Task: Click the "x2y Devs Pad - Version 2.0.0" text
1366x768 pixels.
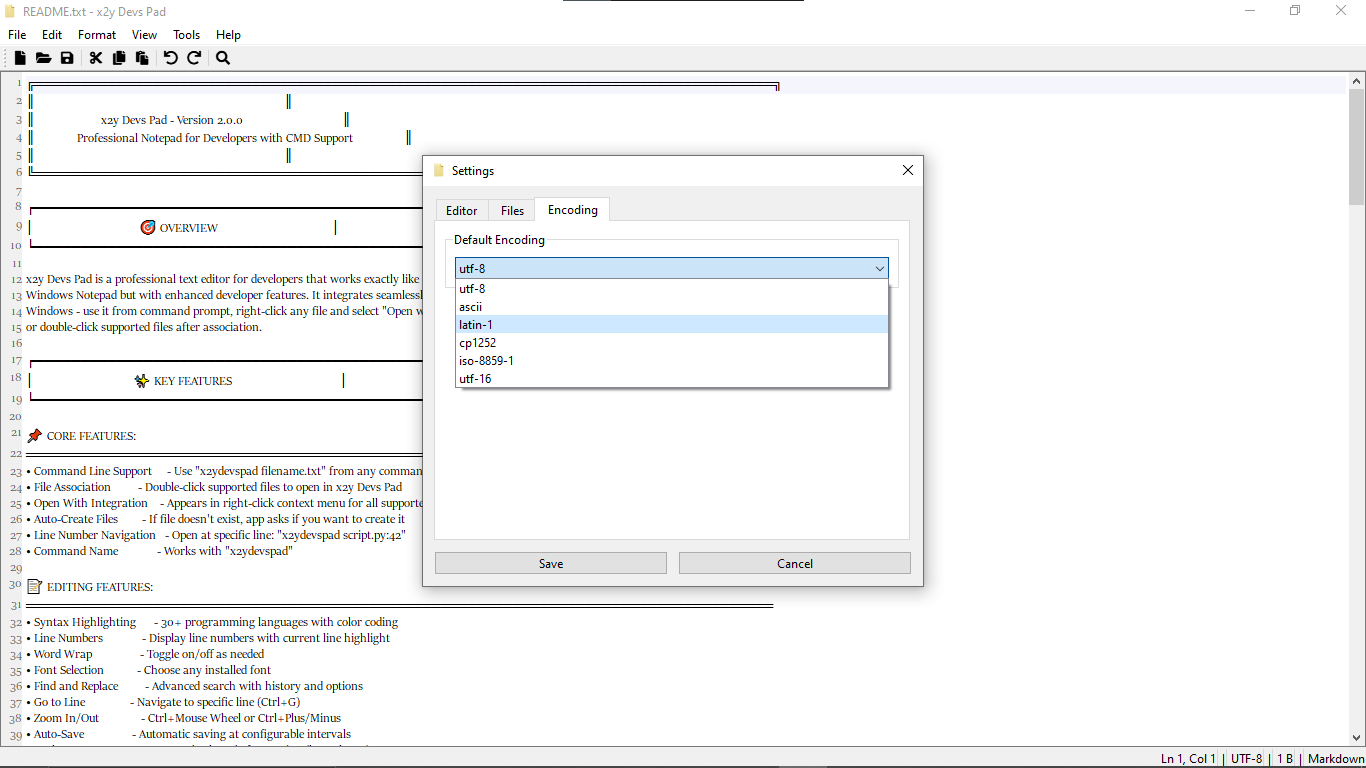Action: click(171, 120)
